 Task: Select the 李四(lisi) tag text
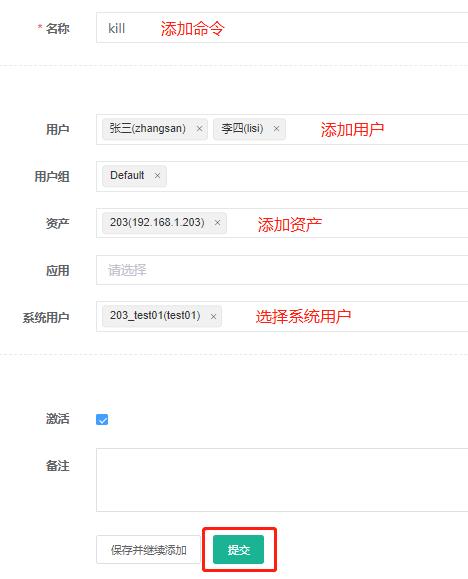[242, 129]
